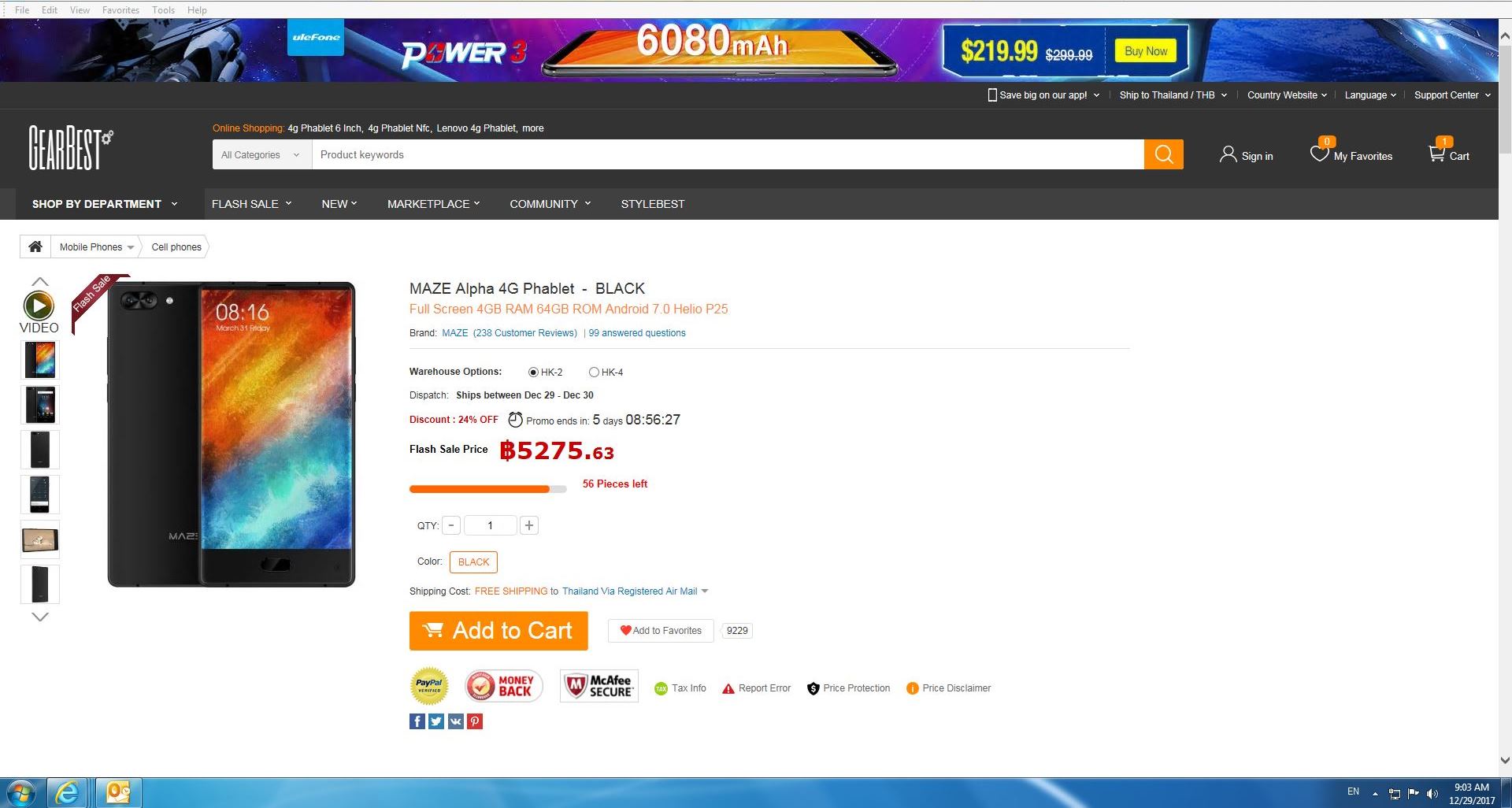The height and width of the screenshot is (808, 1512).
Task: Select the gold tablet-style thumbnail
Action: [x=40, y=539]
